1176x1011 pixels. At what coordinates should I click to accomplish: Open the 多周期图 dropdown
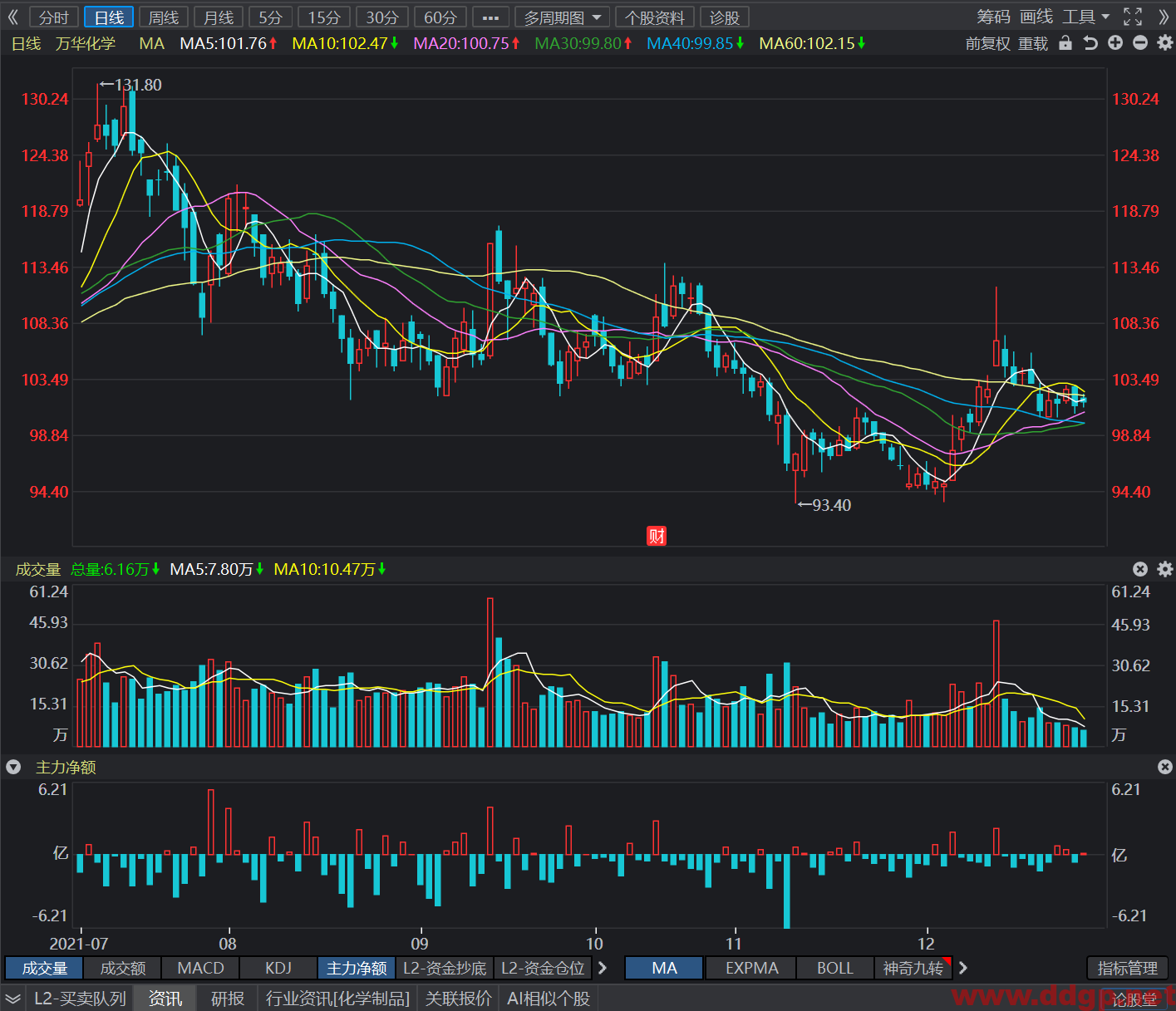tap(563, 17)
